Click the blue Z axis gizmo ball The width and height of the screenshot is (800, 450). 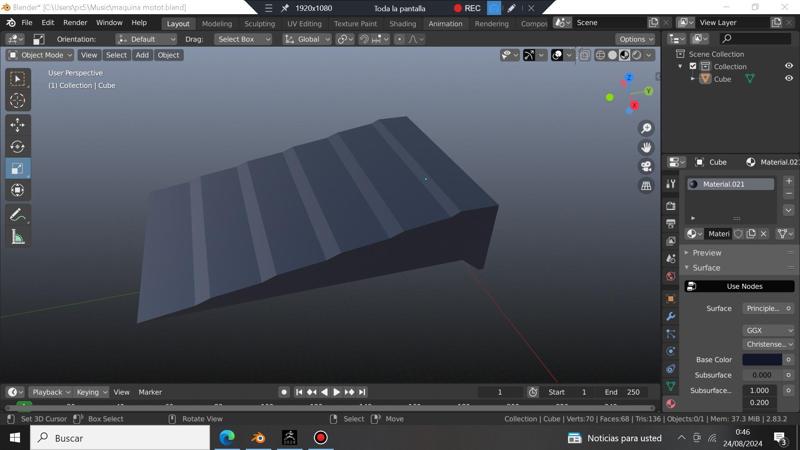click(629, 77)
